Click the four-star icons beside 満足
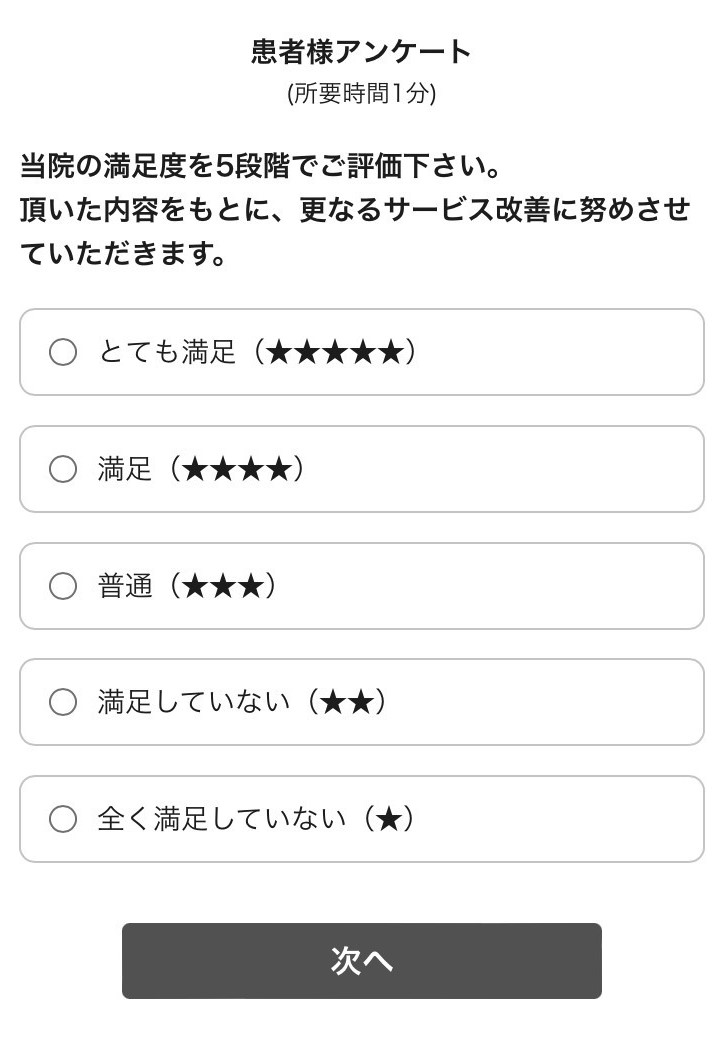The image size is (722, 1057). click(x=238, y=469)
